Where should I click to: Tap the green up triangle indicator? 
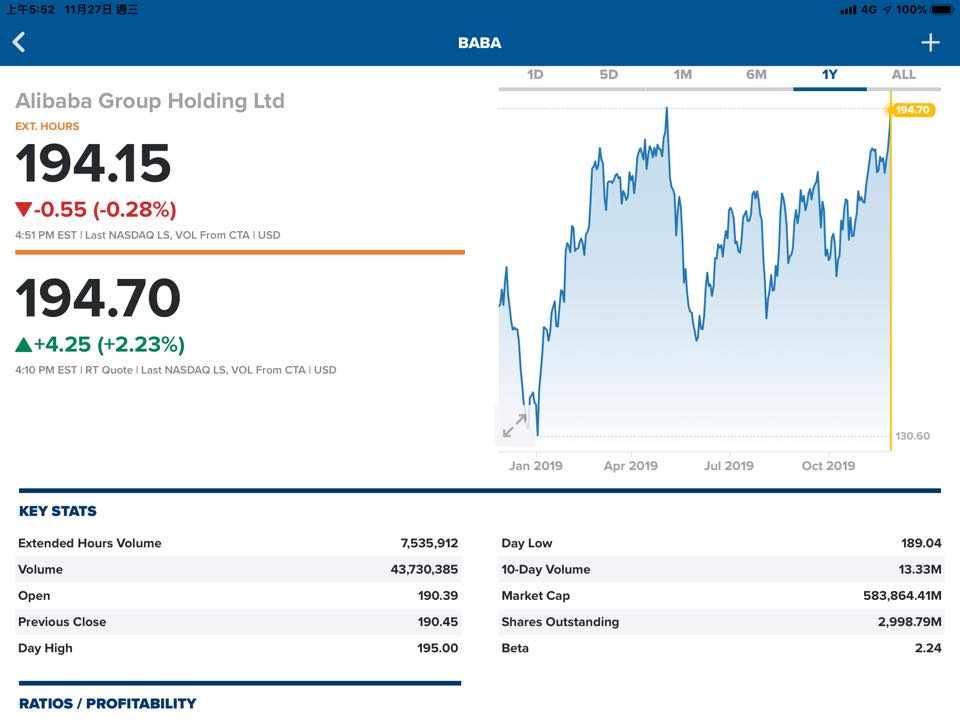point(23,345)
